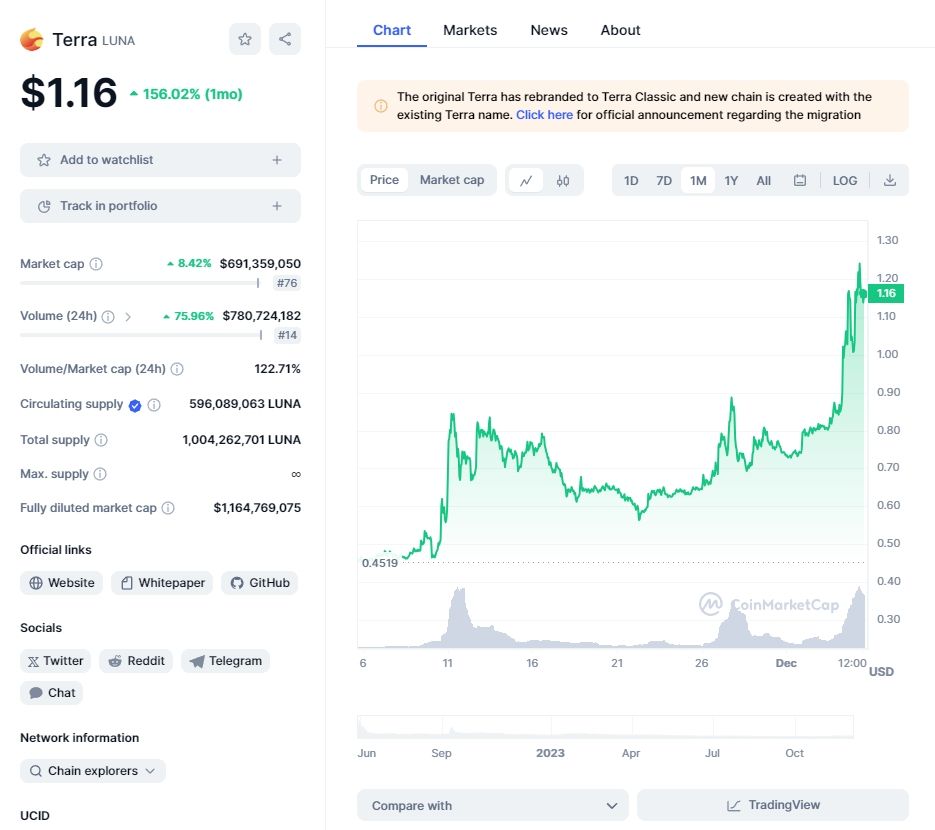The height and width of the screenshot is (830, 935).
Task: Open the GitHub repository link
Action: 259,583
